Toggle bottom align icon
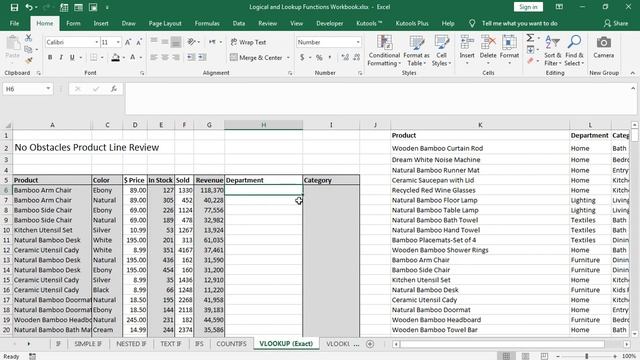 176,42
